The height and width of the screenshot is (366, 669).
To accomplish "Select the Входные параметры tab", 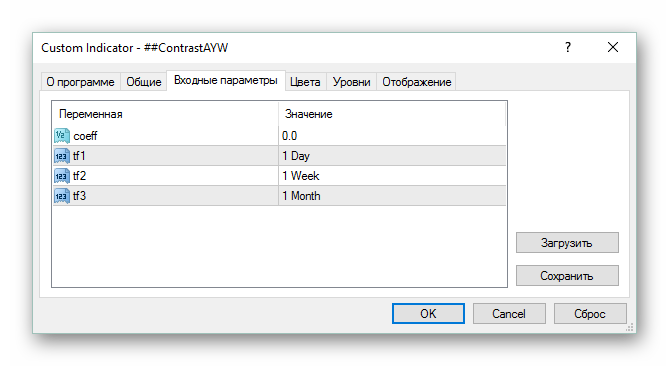I will (226, 81).
